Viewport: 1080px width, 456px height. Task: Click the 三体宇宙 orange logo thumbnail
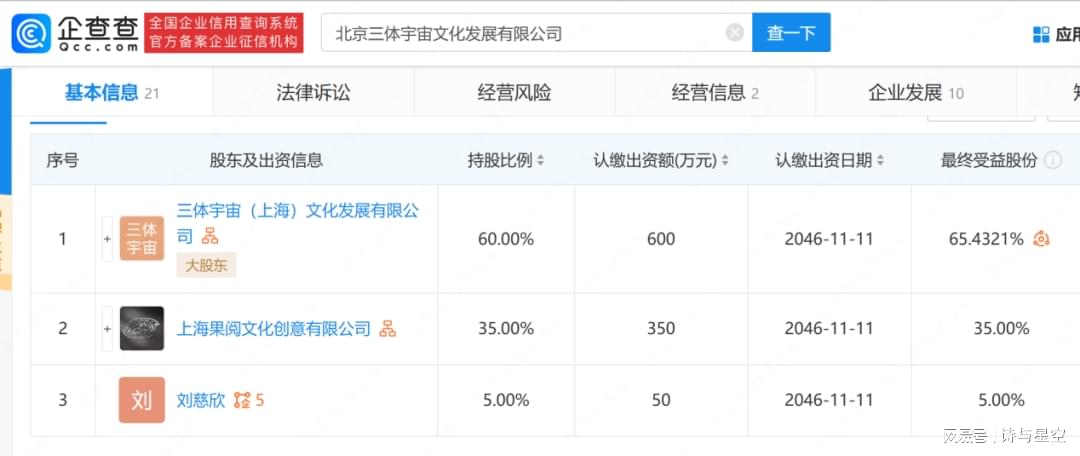(142, 238)
